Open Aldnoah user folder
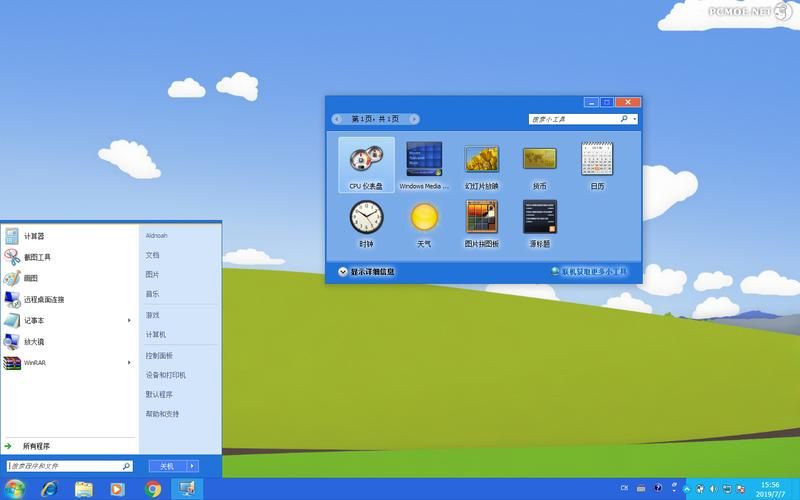This screenshot has height=500, width=800. pyautogui.click(x=156, y=235)
